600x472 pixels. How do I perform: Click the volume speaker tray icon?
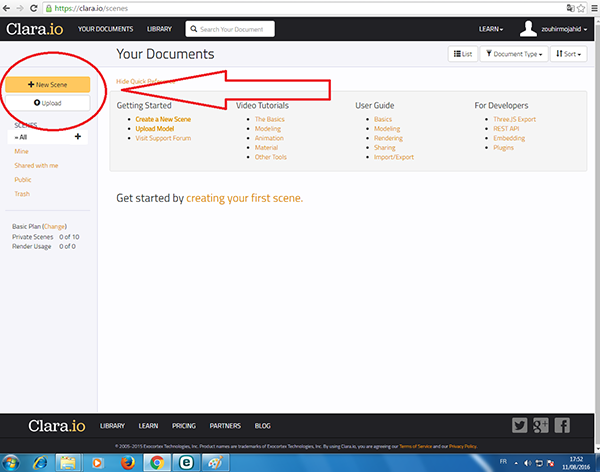coord(528,463)
